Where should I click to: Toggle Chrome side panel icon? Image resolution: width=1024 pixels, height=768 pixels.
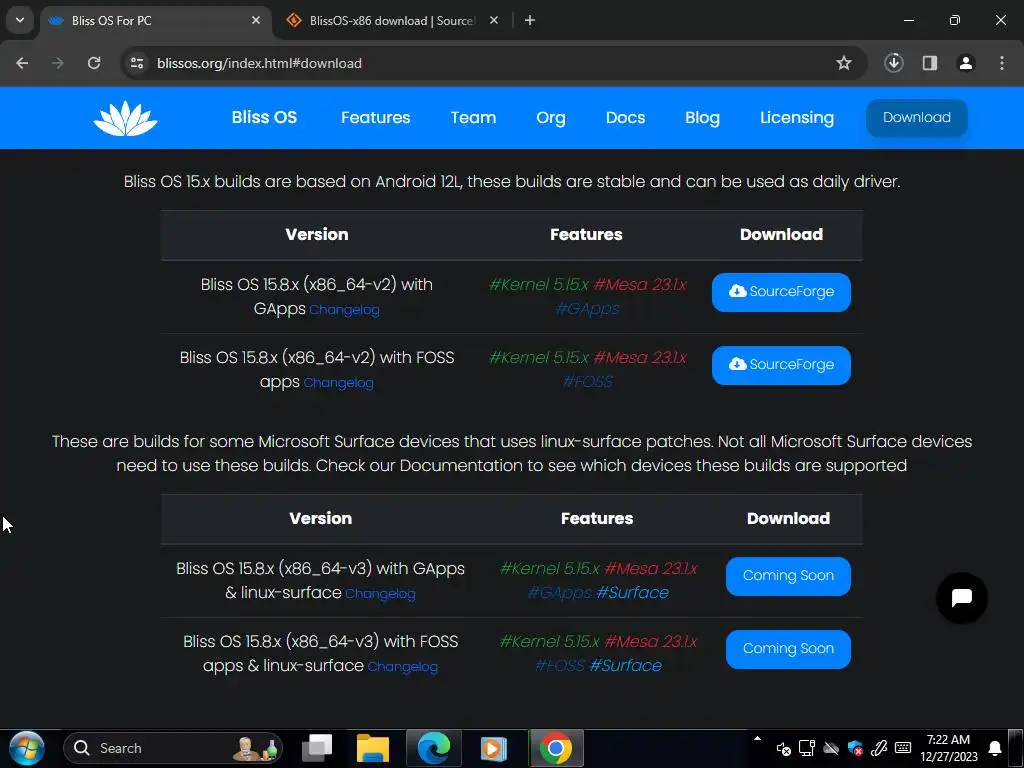[930, 63]
